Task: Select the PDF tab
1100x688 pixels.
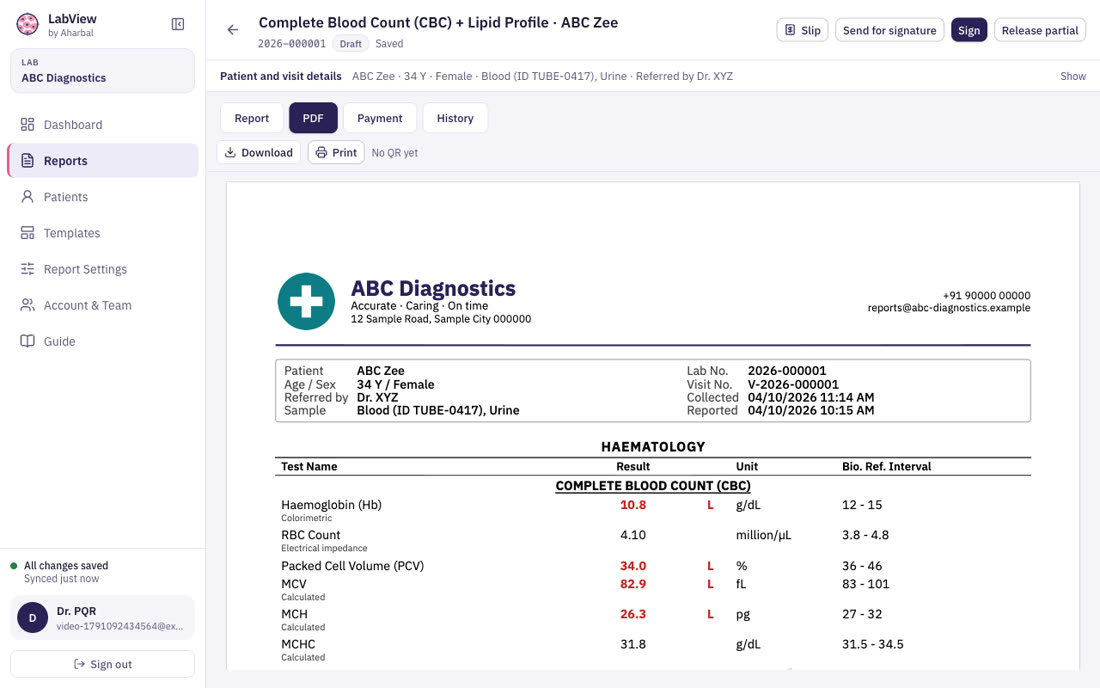Action: [313, 118]
